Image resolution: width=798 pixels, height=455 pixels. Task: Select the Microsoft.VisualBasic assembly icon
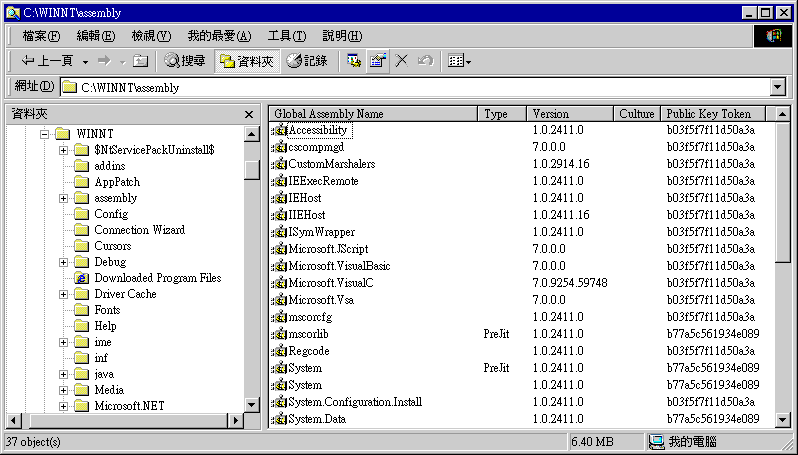[279, 266]
